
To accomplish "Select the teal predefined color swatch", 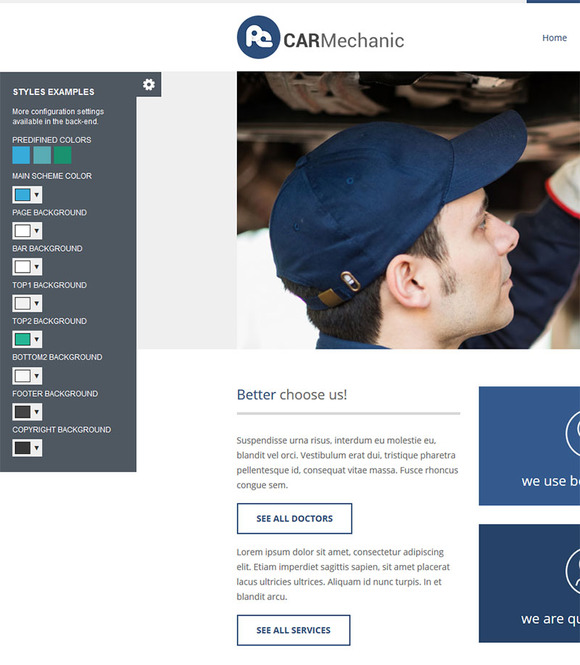I will point(42,155).
